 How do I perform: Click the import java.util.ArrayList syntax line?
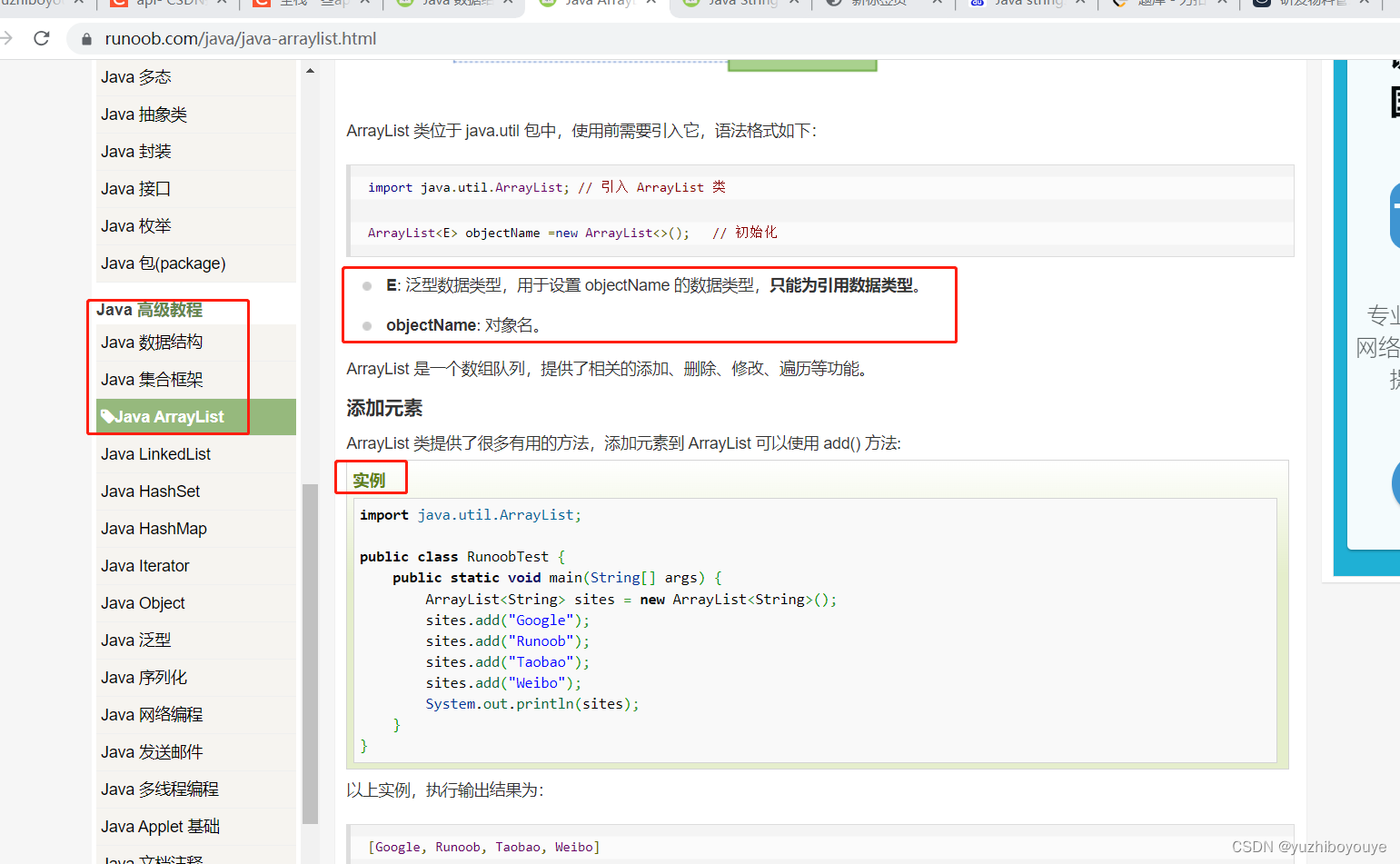[547, 187]
